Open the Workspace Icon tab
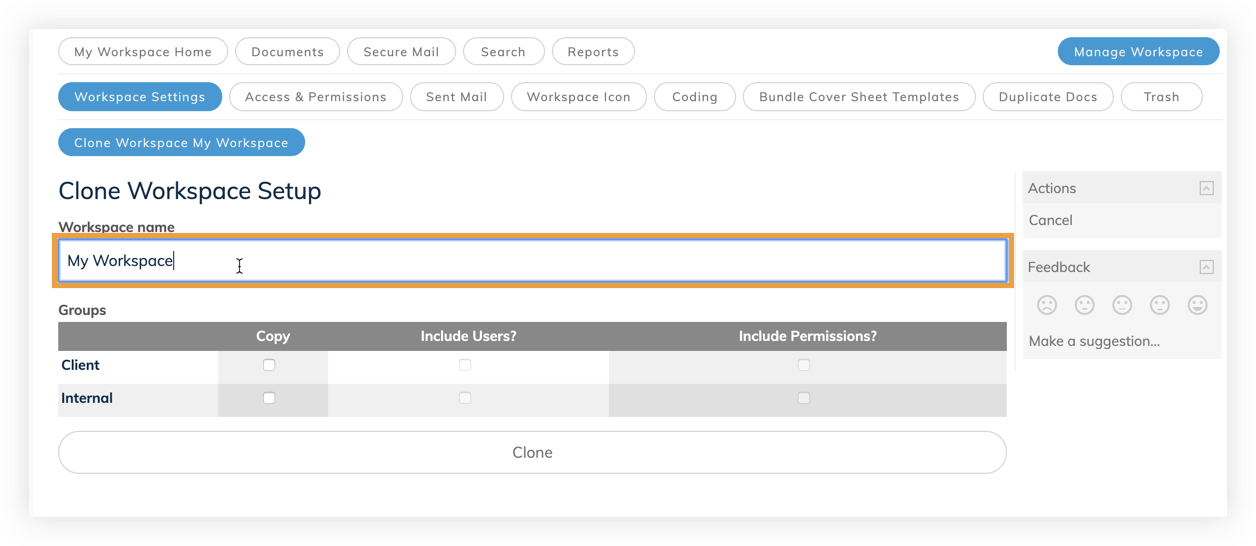1256x546 pixels. (x=579, y=97)
